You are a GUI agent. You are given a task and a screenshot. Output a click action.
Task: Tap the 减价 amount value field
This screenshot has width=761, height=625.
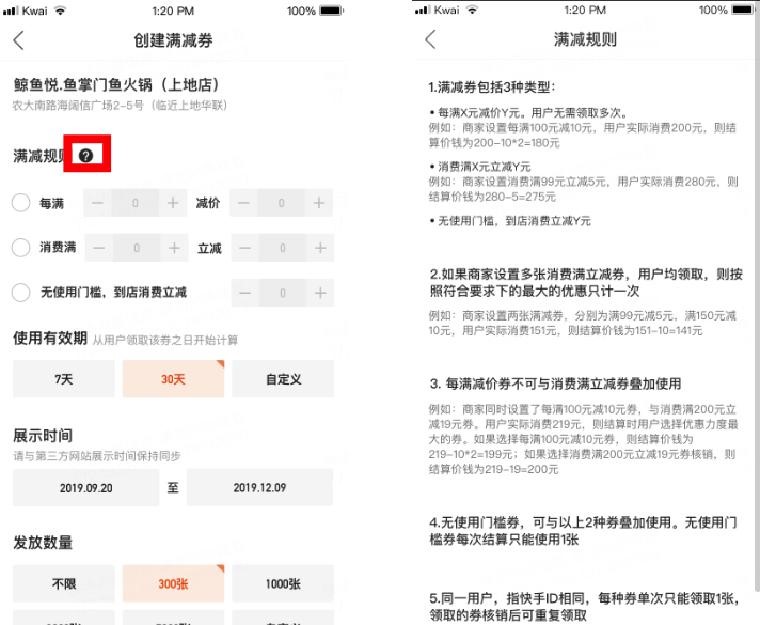[281, 203]
